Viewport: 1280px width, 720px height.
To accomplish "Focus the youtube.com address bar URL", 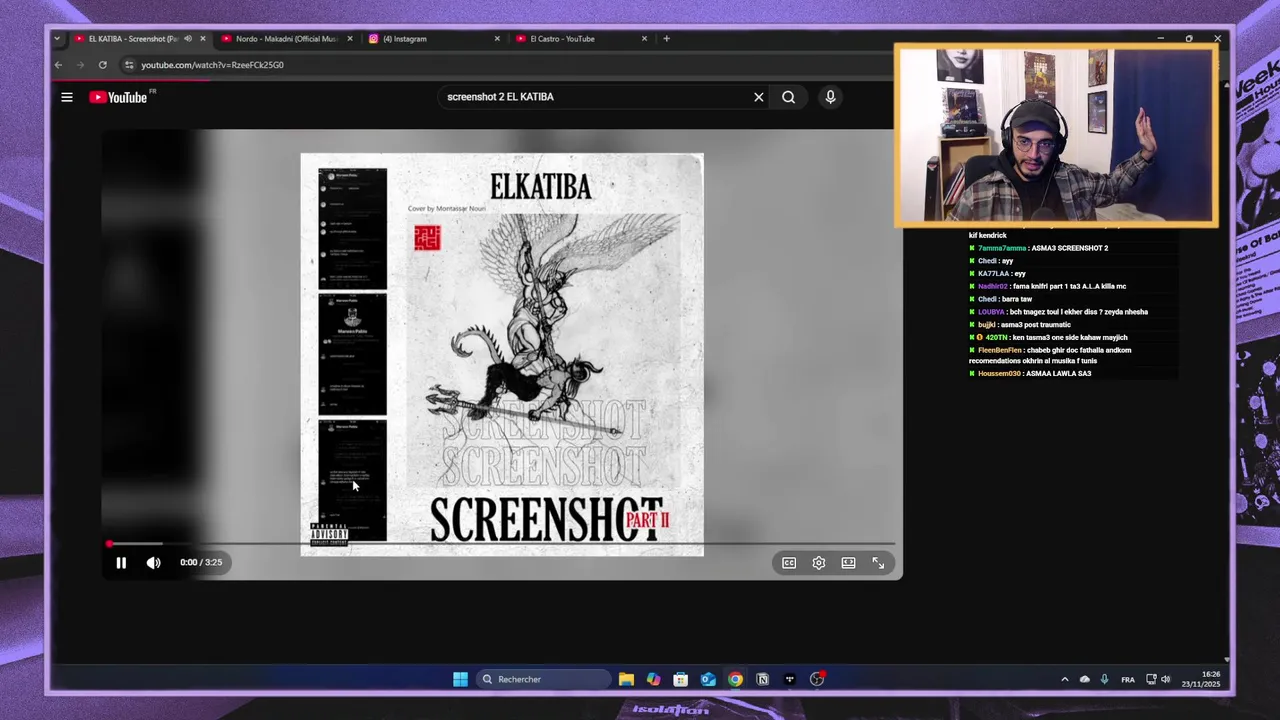I will click(212, 65).
